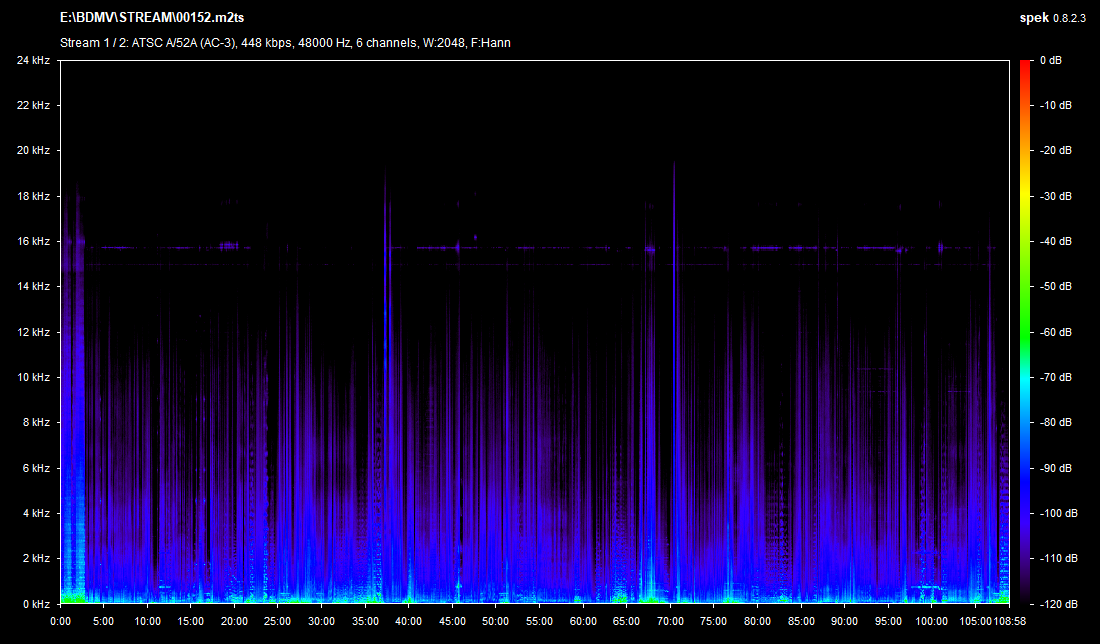Screen dimensions: 1100x644
Task: Select the 16 kHz frequency axis label
Action: point(33,241)
